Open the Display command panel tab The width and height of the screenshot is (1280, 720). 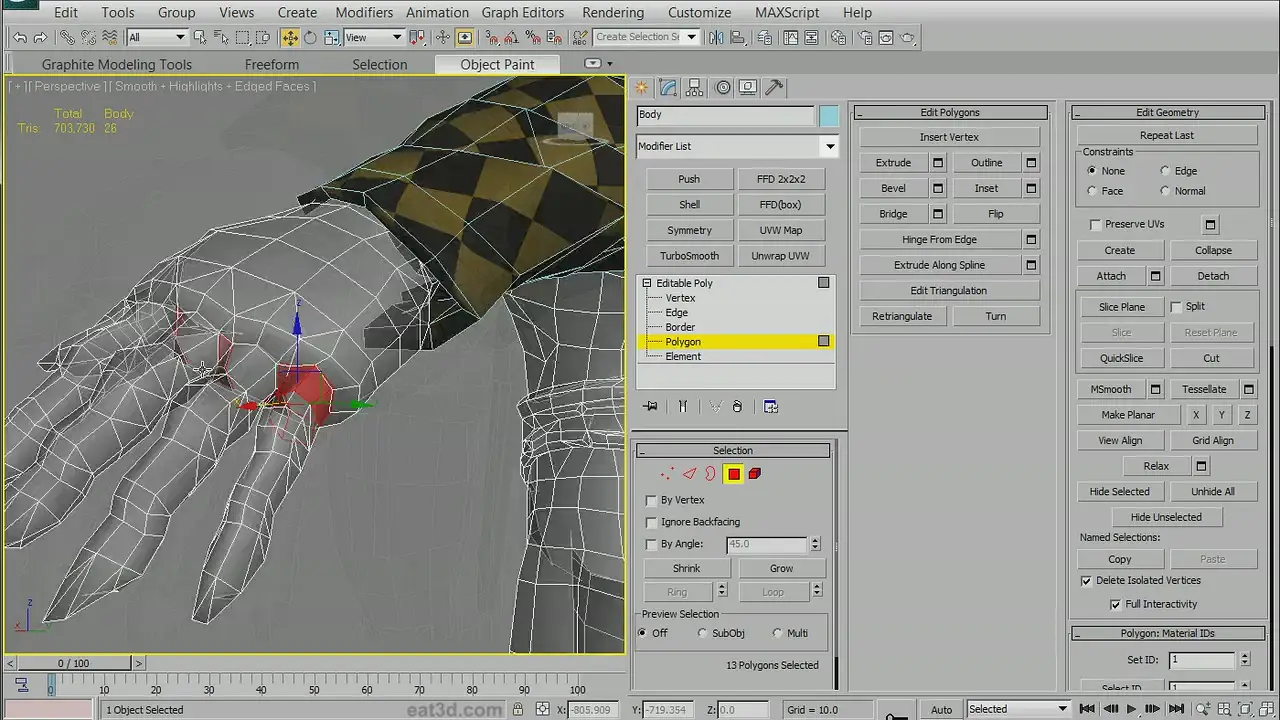coord(748,88)
